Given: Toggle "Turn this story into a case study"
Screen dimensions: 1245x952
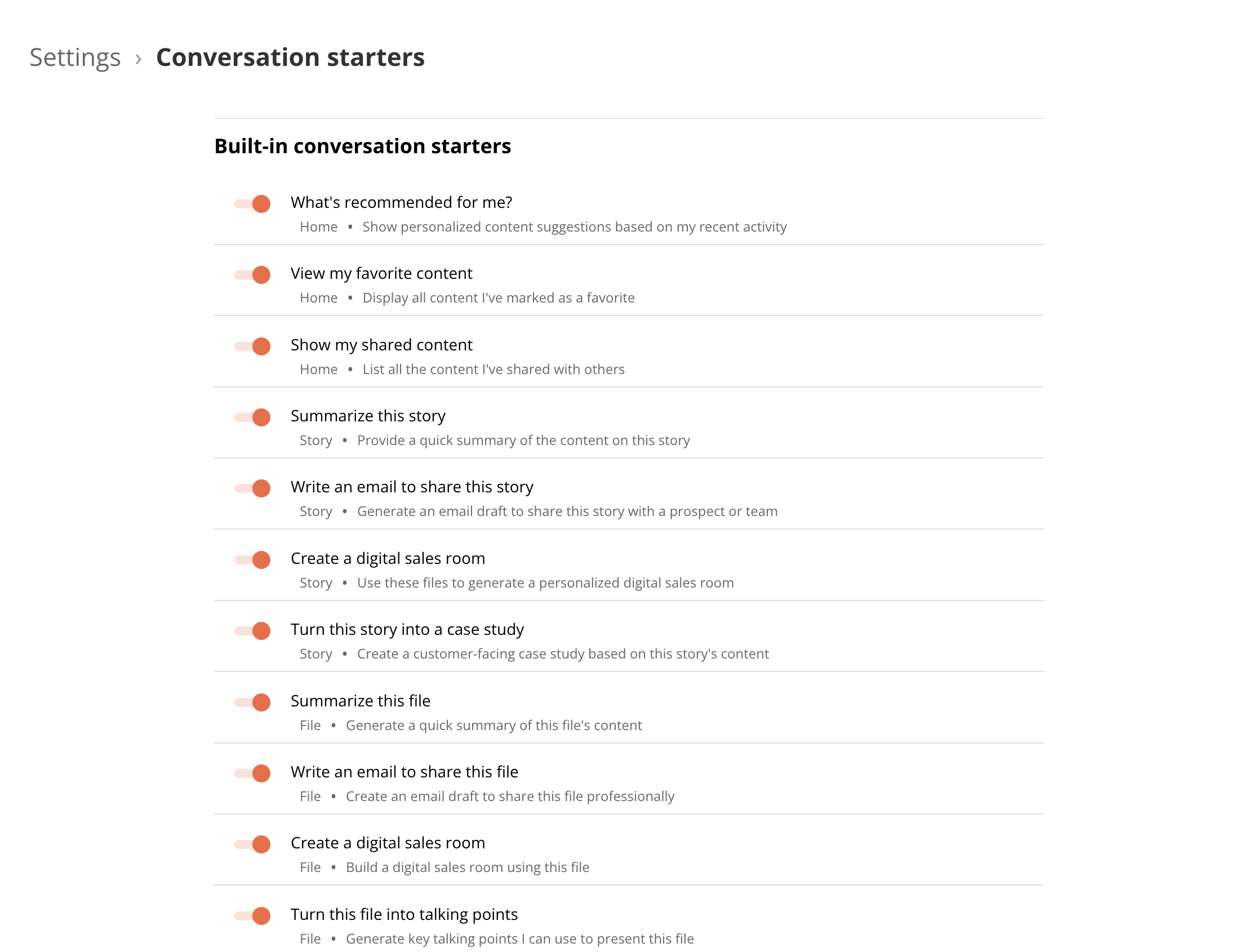Looking at the screenshot, I should [x=252, y=631].
